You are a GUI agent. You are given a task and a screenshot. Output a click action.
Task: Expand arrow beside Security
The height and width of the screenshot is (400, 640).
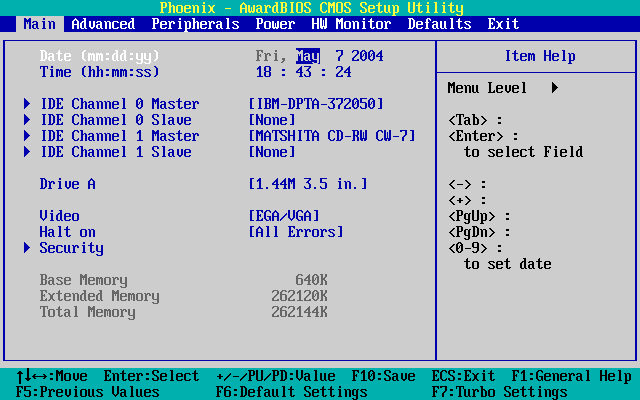coord(27,248)
